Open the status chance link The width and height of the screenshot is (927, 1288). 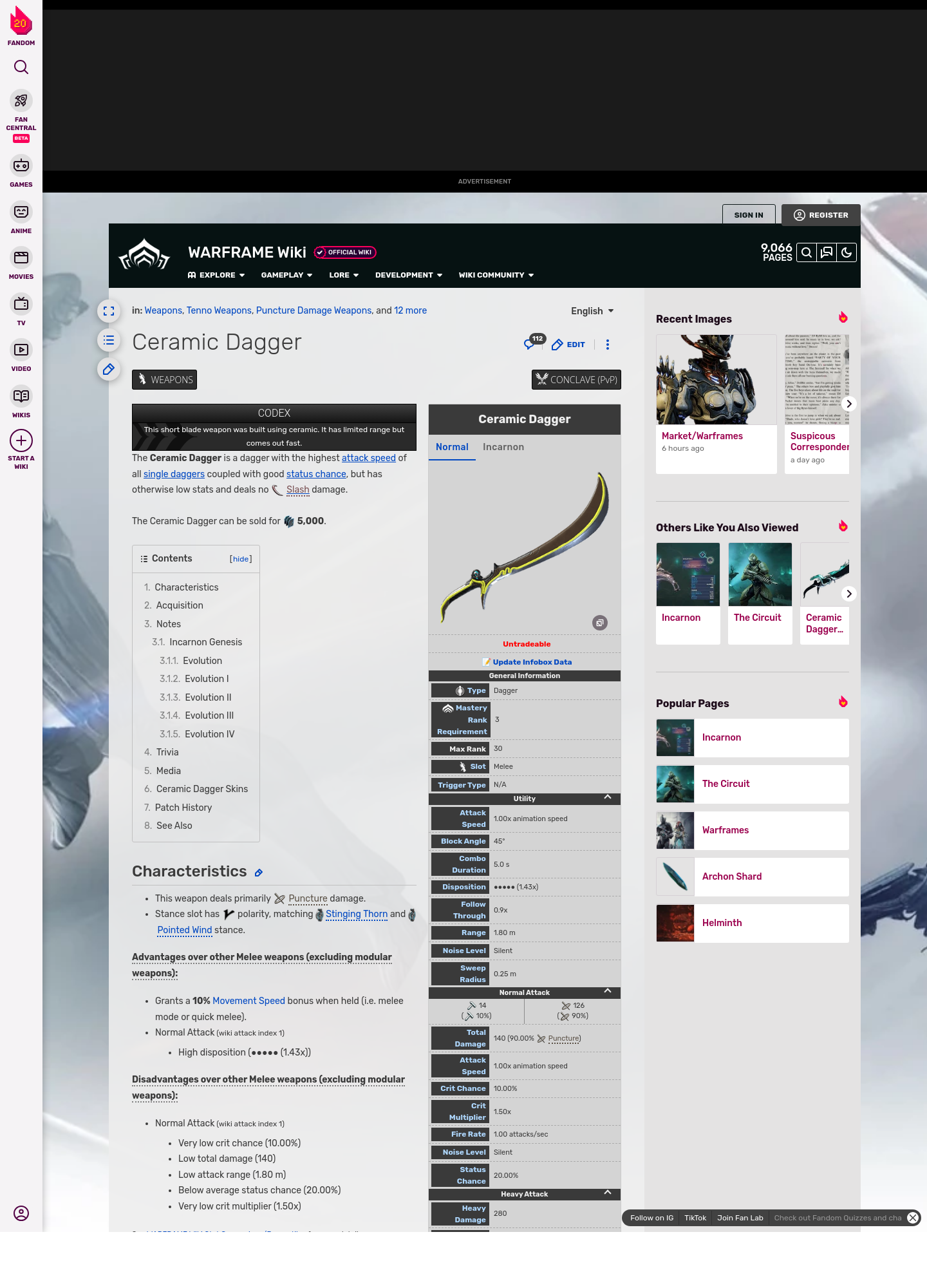tap(316, 474)
